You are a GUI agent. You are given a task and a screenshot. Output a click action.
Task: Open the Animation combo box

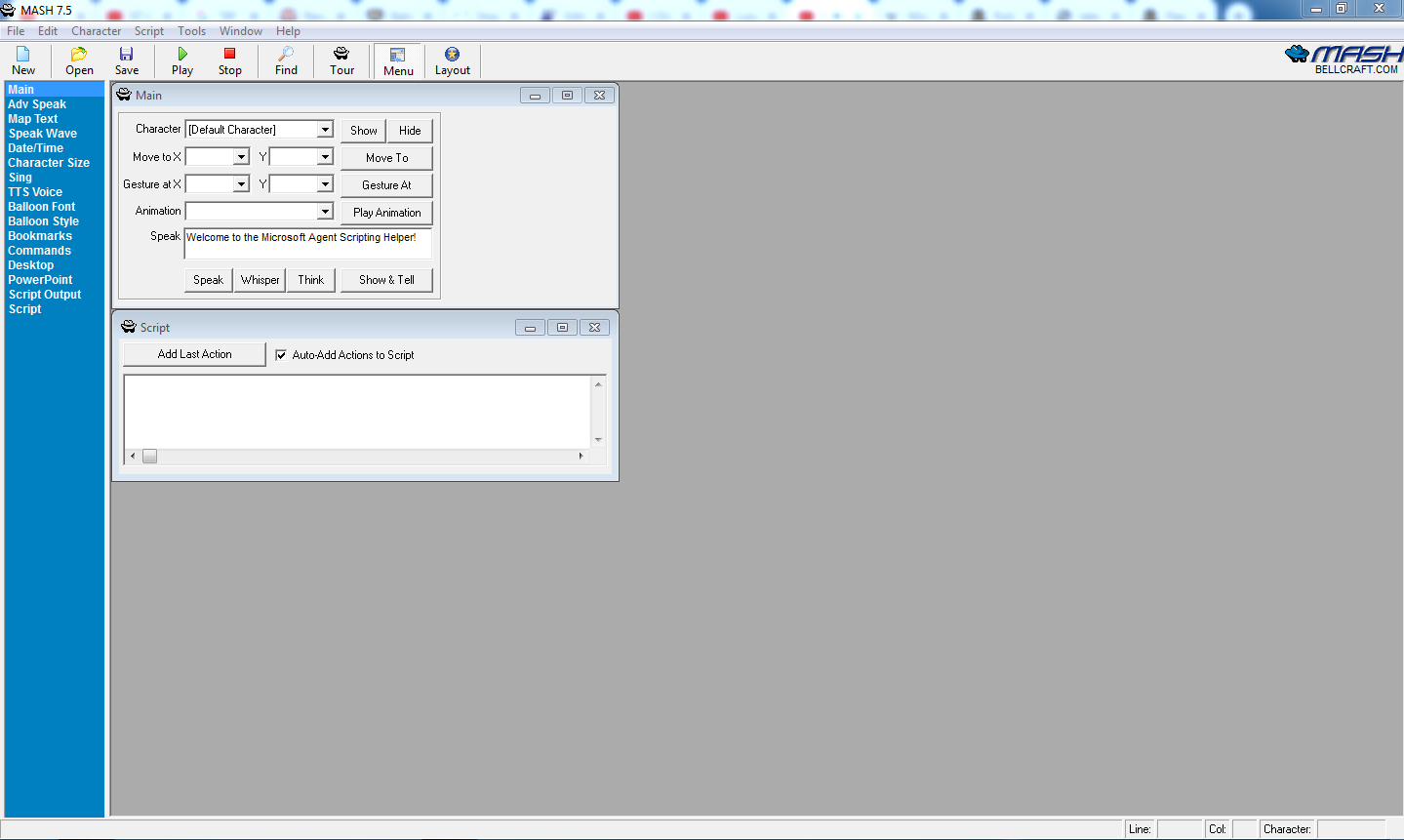tap(325, 212)
